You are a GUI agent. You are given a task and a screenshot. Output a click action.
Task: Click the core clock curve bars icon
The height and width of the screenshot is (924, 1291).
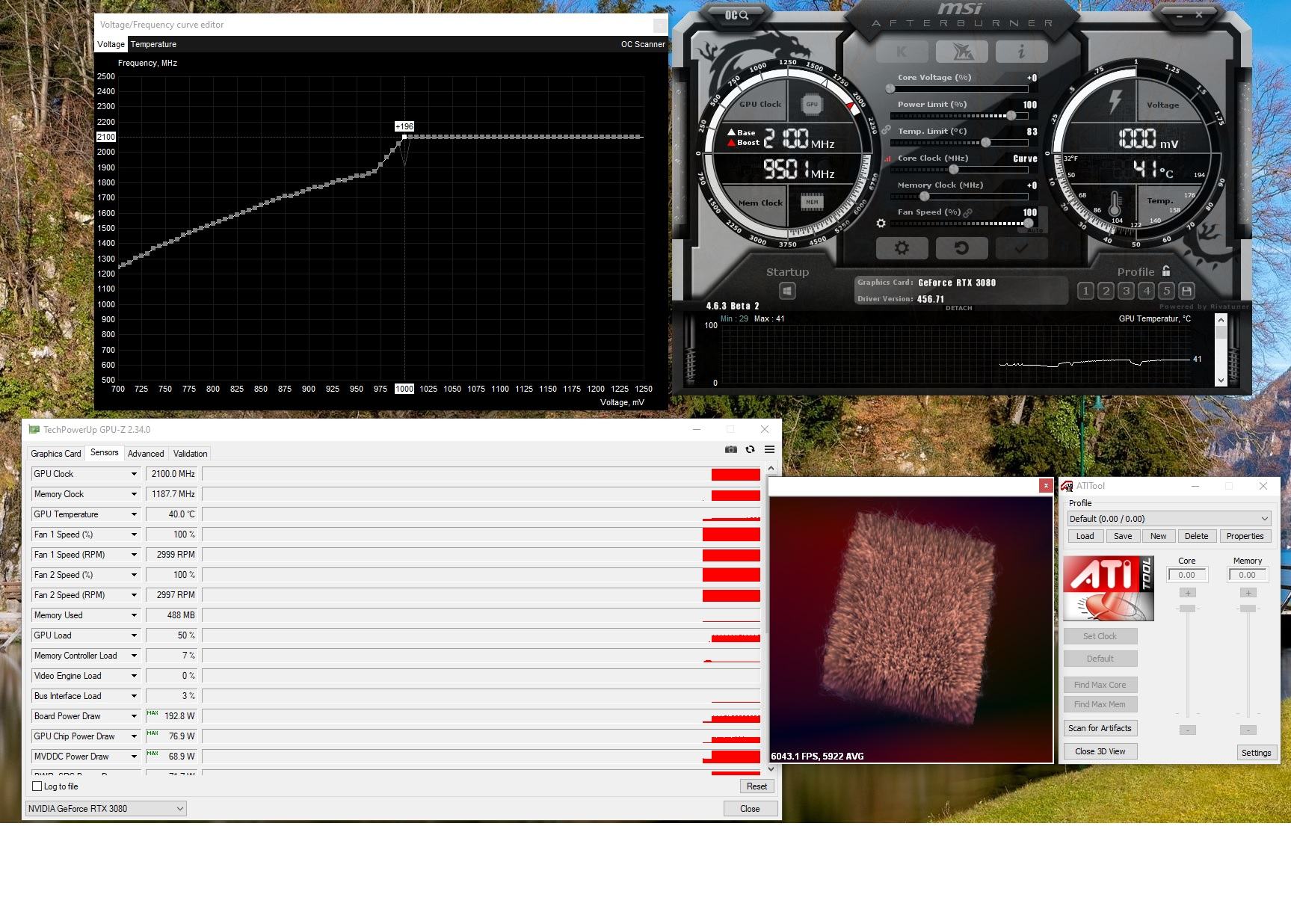[x=888, y=158]
